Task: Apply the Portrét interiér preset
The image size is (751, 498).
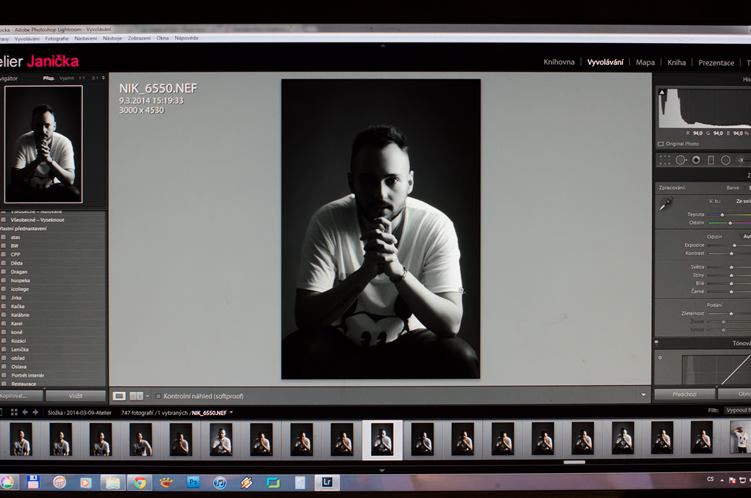Action: (27, 375)
